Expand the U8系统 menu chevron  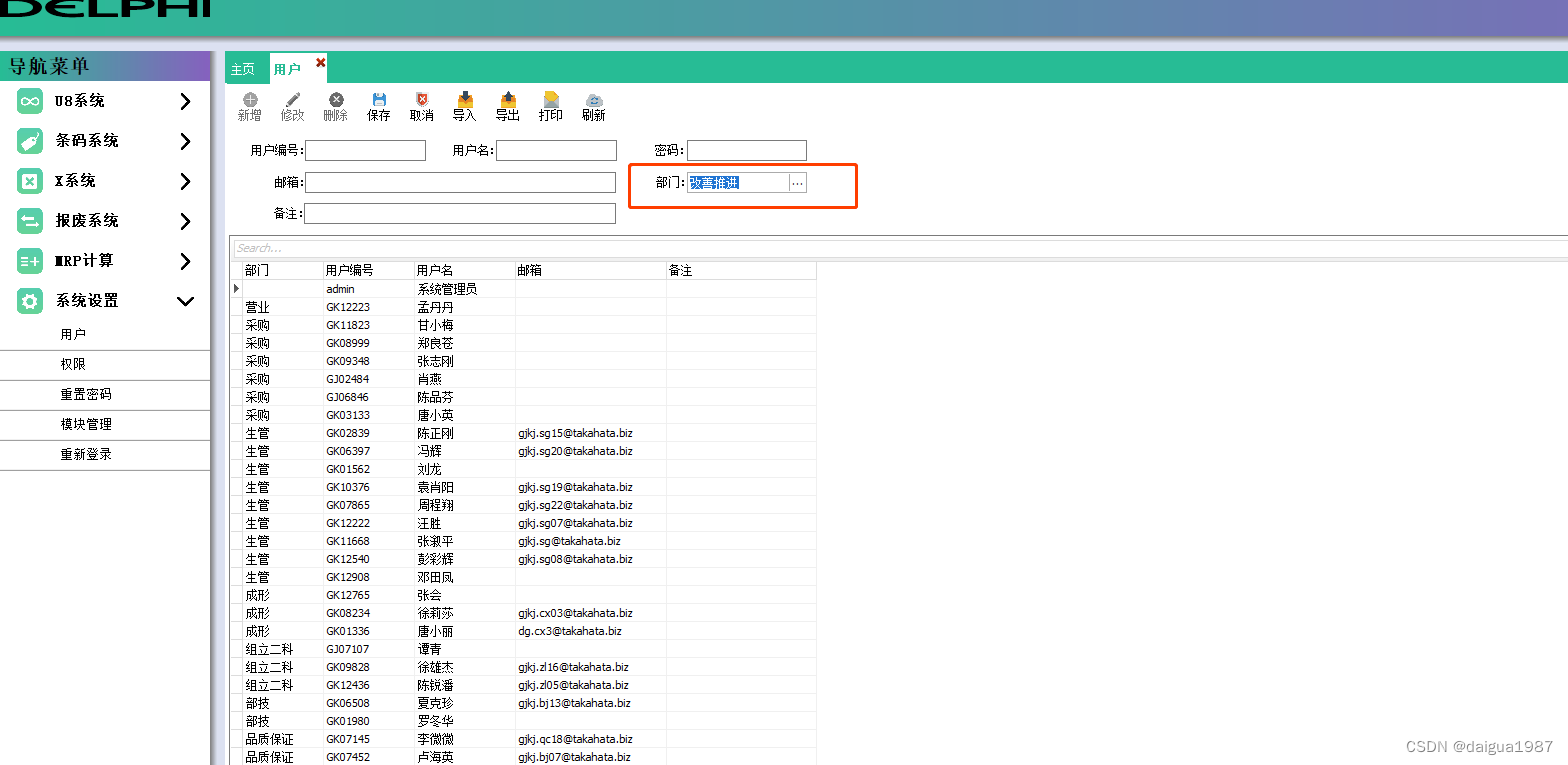[x=185, y=101]
